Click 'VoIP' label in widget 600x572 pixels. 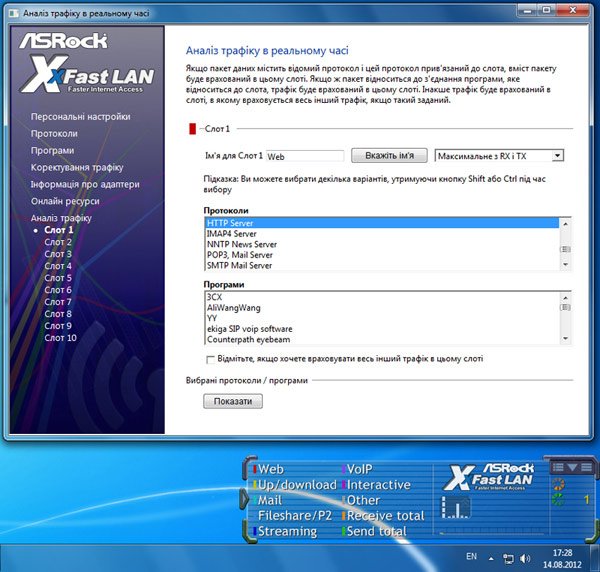360,469
